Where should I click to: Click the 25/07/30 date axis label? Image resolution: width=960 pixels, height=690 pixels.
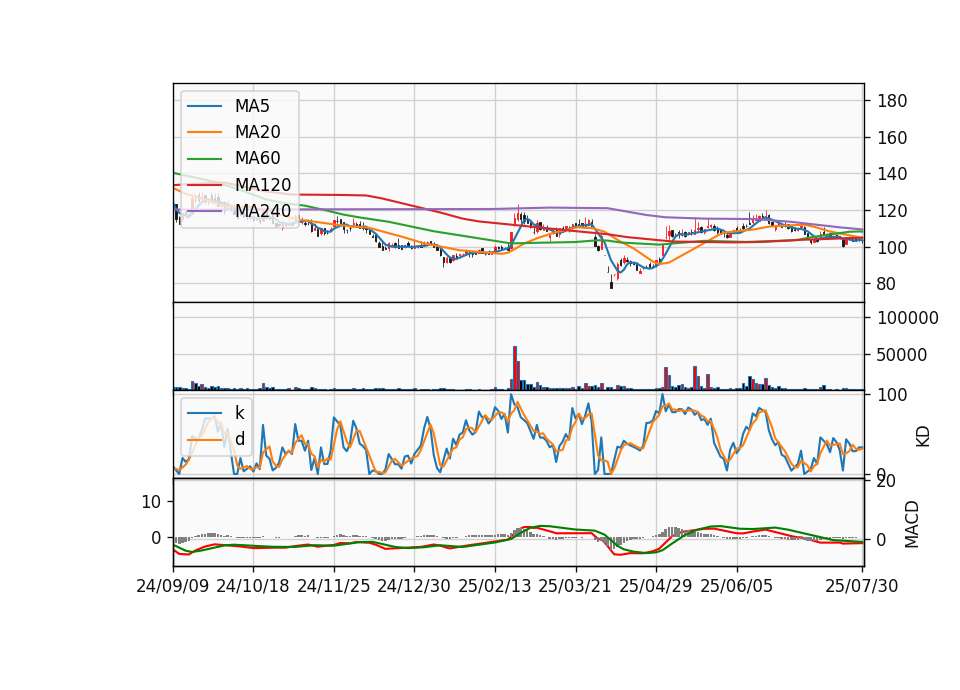pos(862,586)
